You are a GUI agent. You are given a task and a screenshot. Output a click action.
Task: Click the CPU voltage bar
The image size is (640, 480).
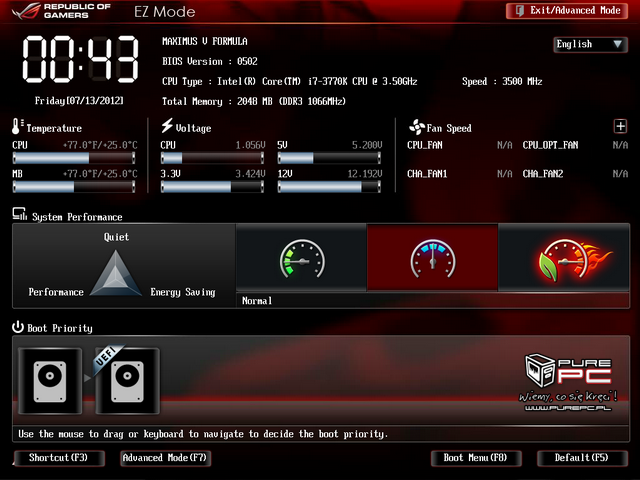coord(212,158)
